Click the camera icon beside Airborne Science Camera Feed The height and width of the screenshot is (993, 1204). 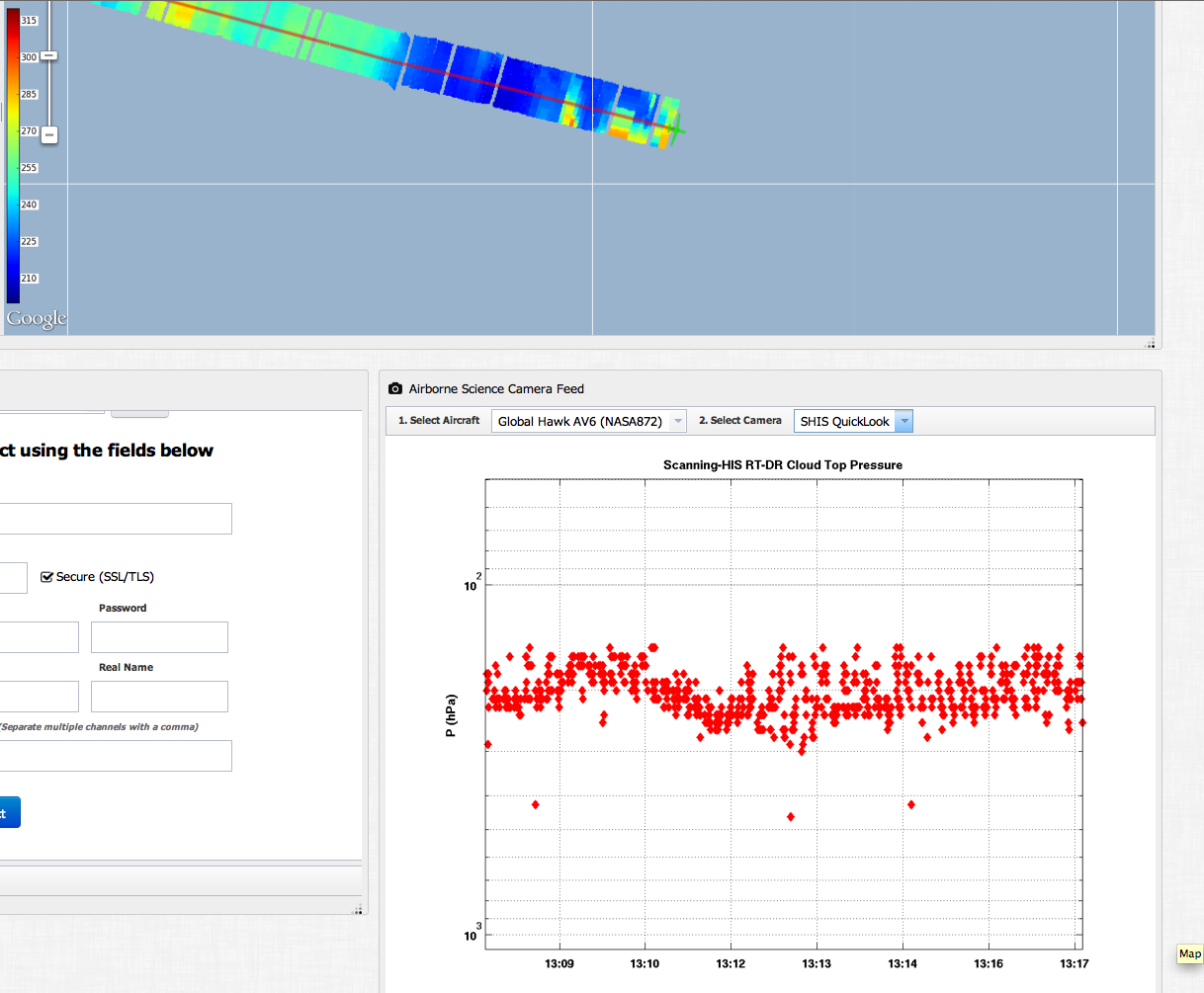(395, 389)
